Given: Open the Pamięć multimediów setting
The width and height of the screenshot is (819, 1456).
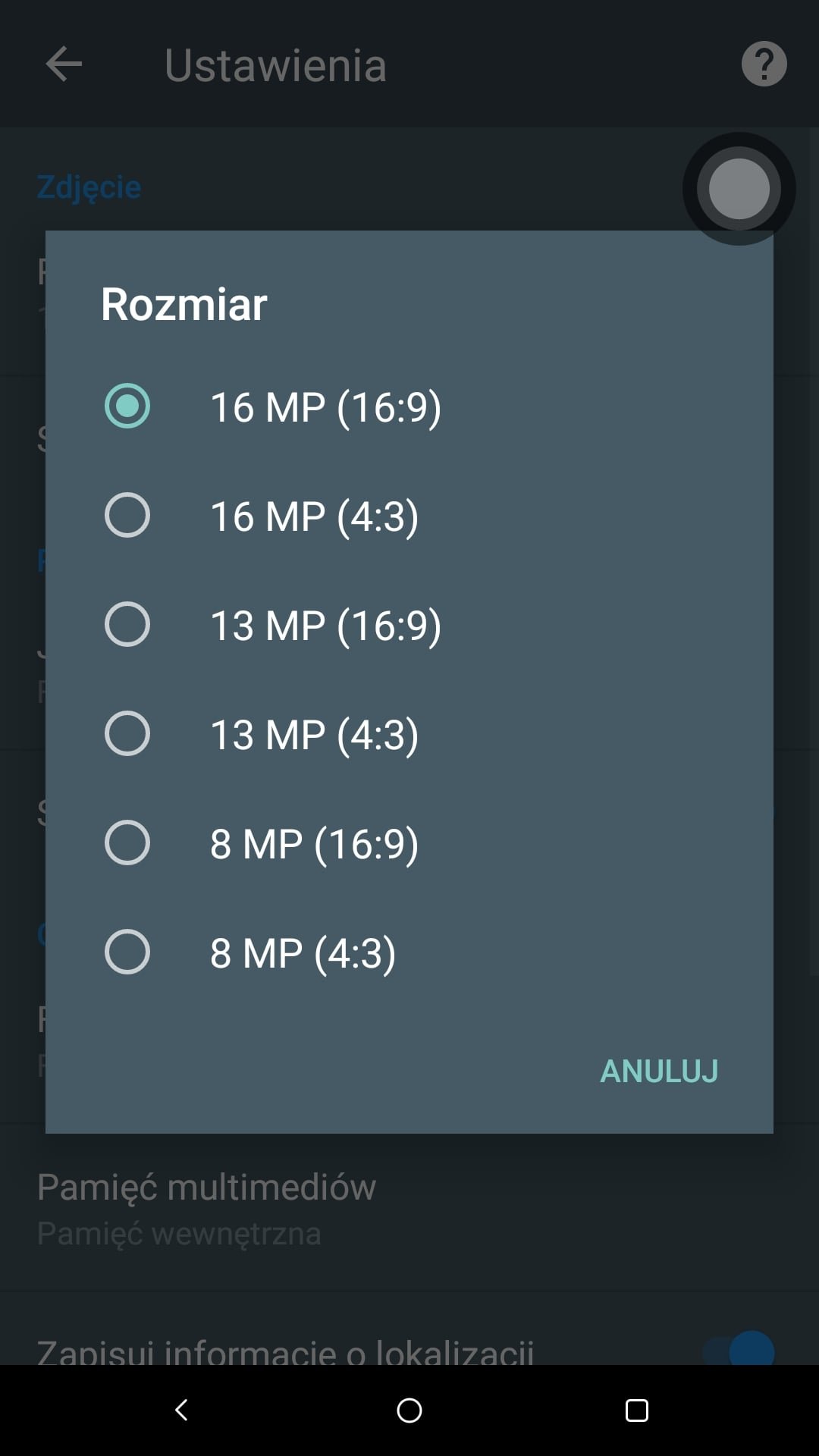Looking at the screenshot, I should (x=409, y=1208).
